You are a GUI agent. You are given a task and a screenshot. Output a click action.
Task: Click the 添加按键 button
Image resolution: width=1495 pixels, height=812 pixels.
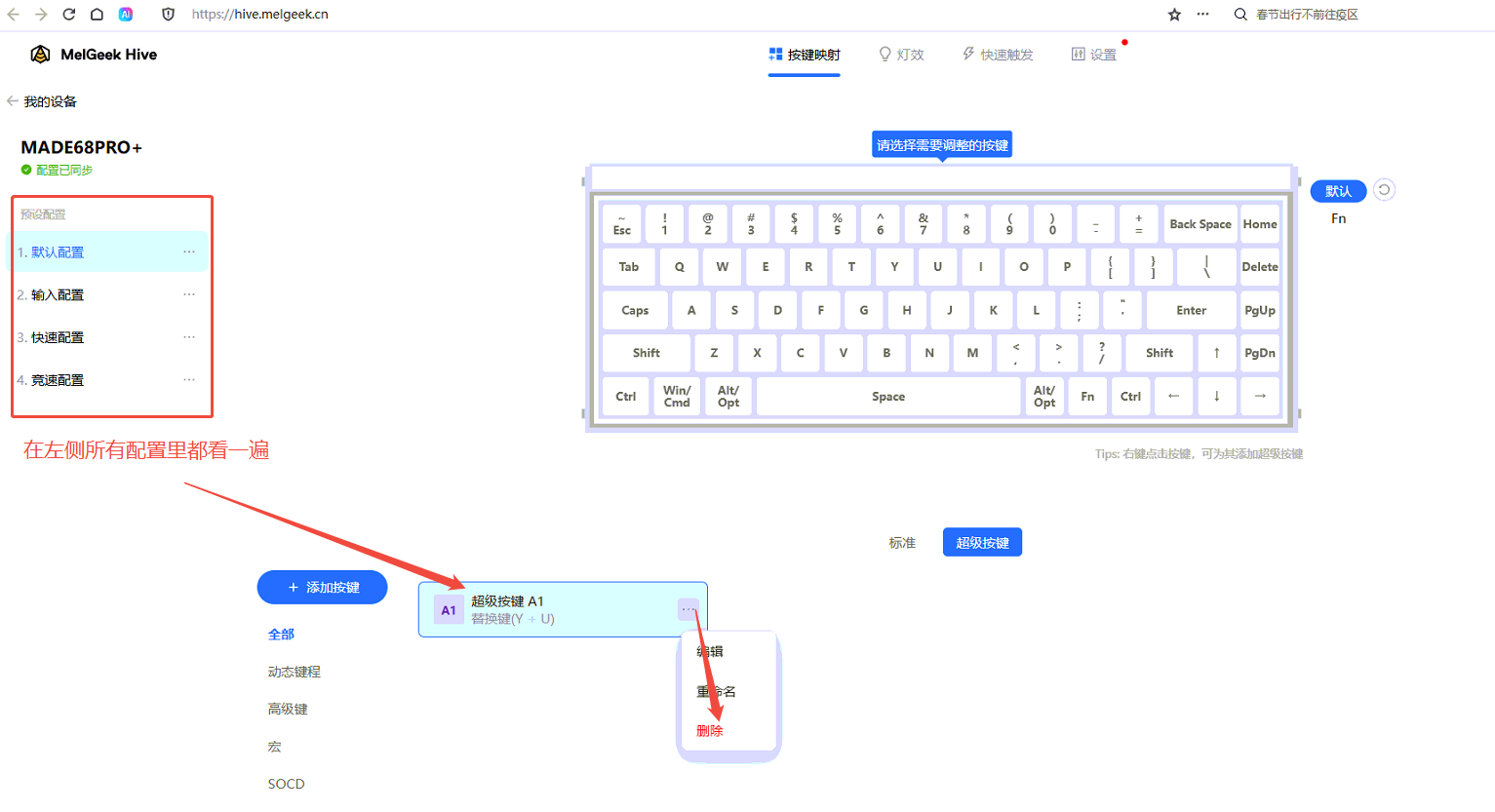click(x=322, y=588)
